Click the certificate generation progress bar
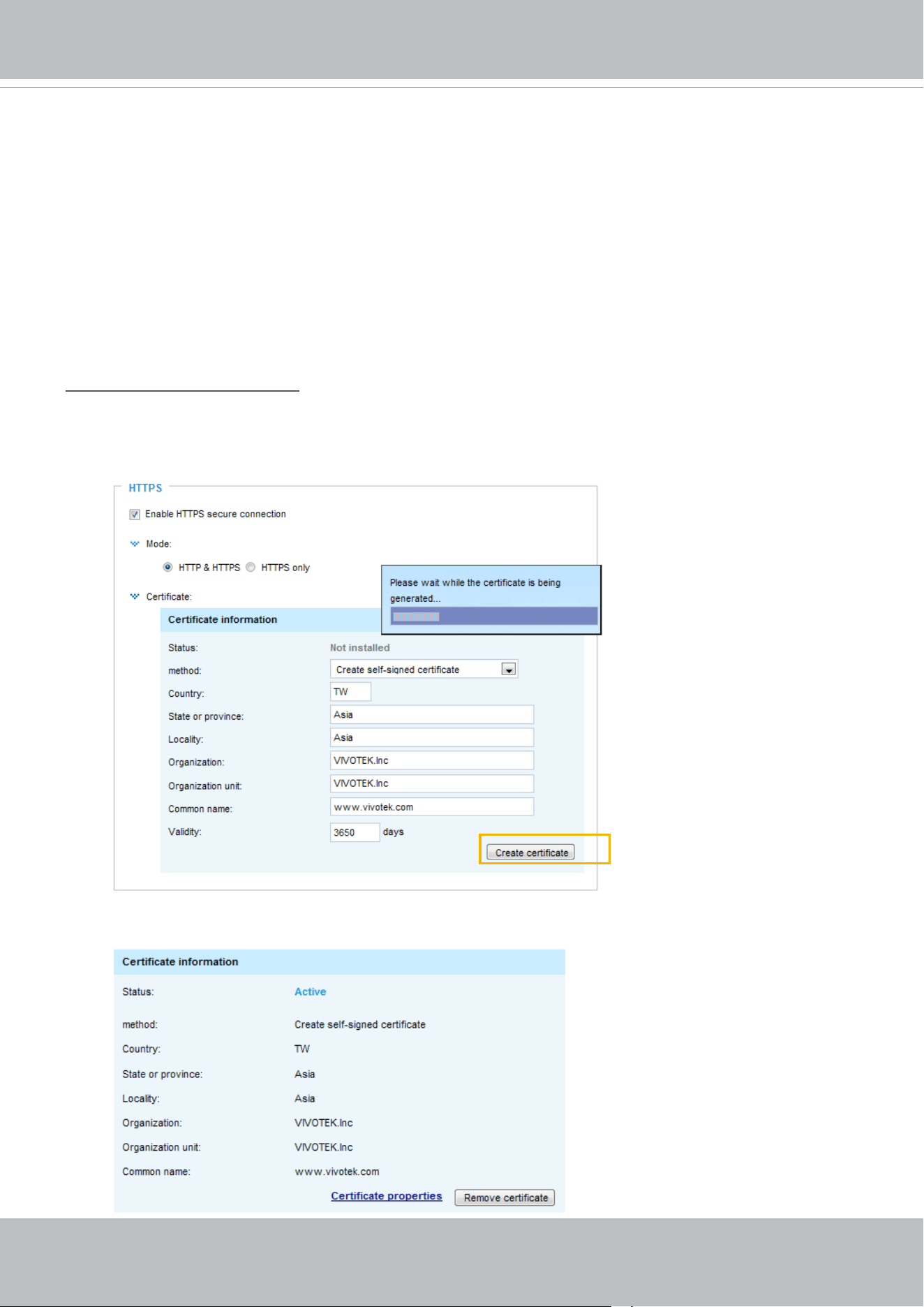 click(x=494, y=616)
